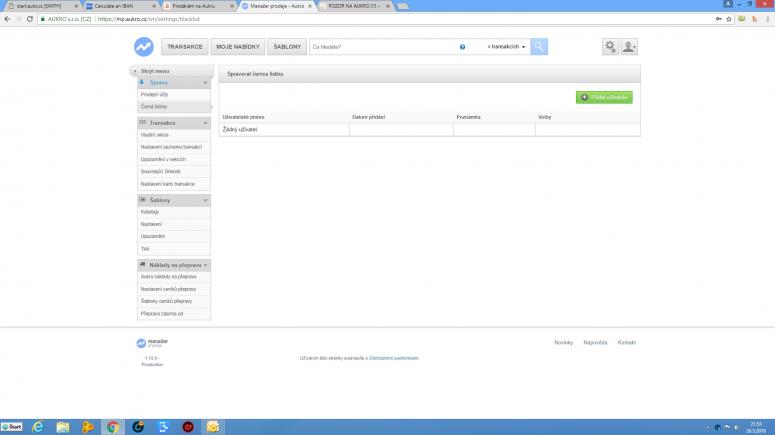Click the 'Volby' column header
Screen dimensions: 775x435
pos(545,117)
